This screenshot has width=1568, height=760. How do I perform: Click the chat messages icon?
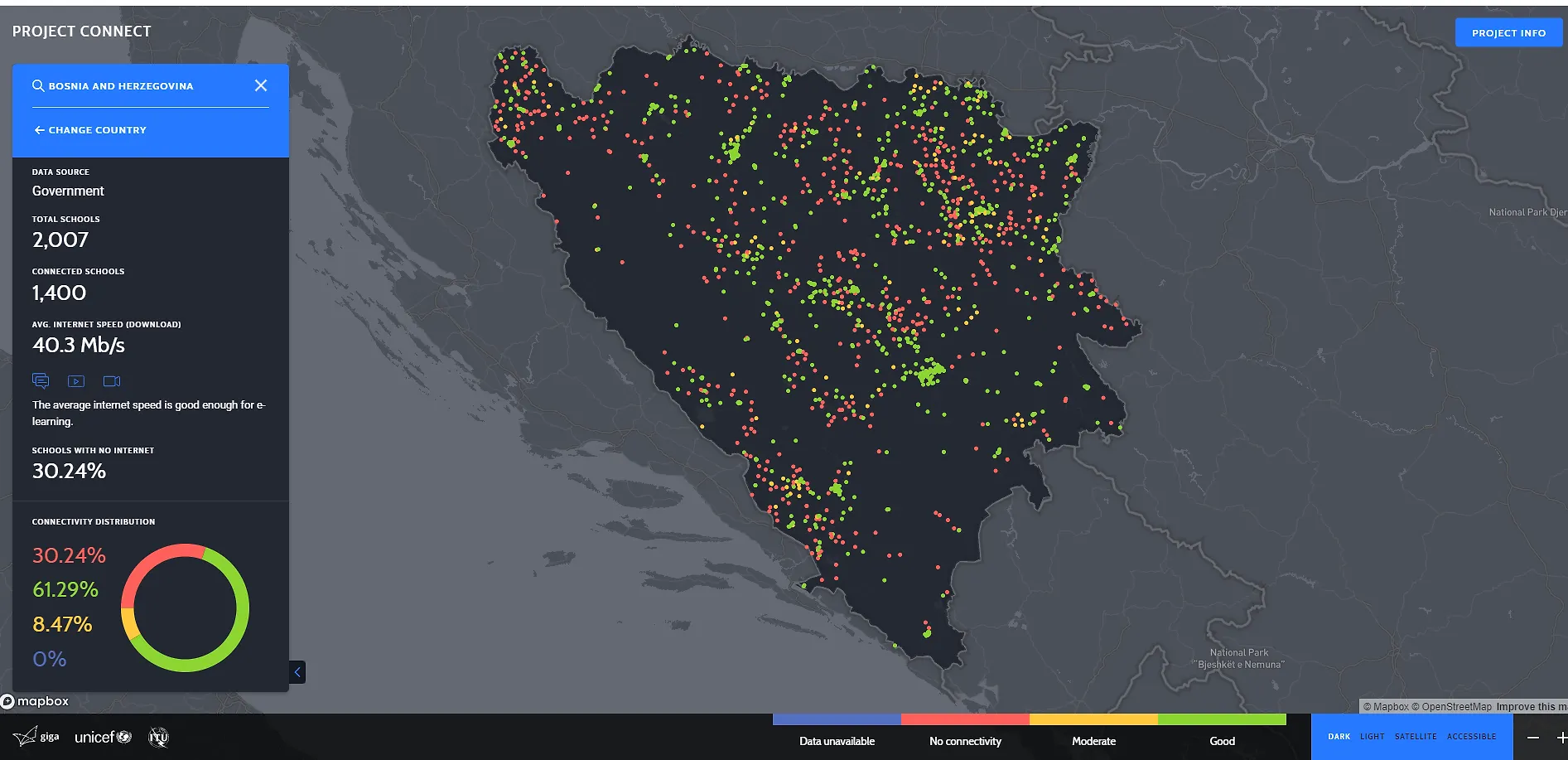[x=41, y=380]
